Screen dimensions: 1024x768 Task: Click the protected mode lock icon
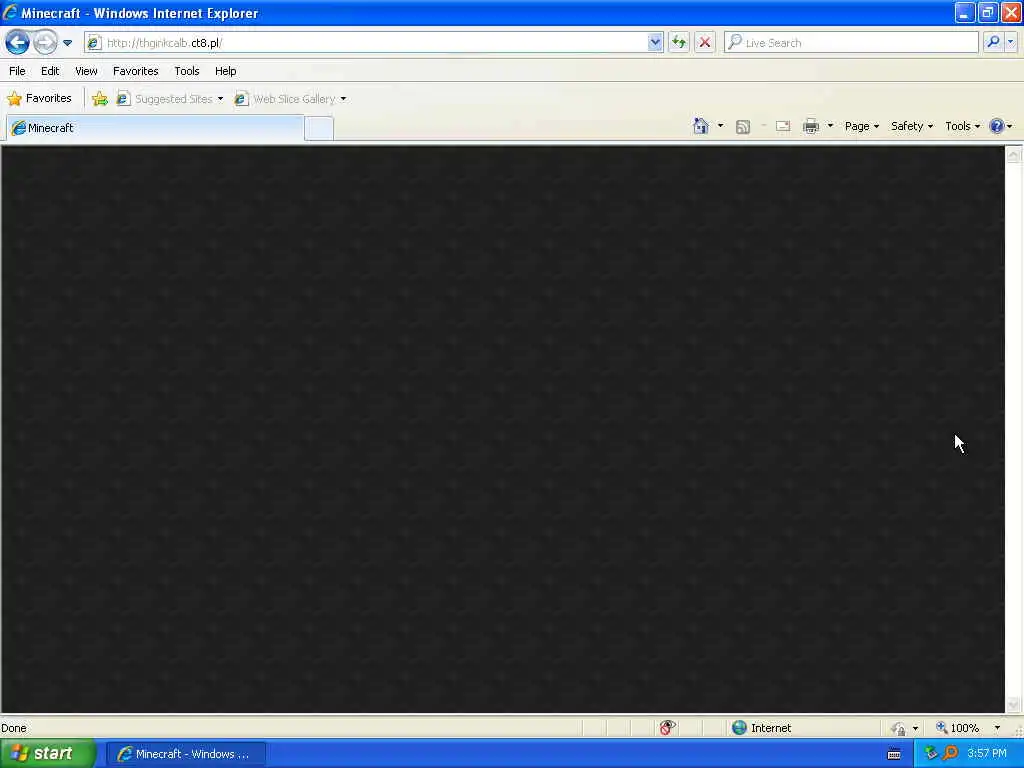(x=899, y=728)
